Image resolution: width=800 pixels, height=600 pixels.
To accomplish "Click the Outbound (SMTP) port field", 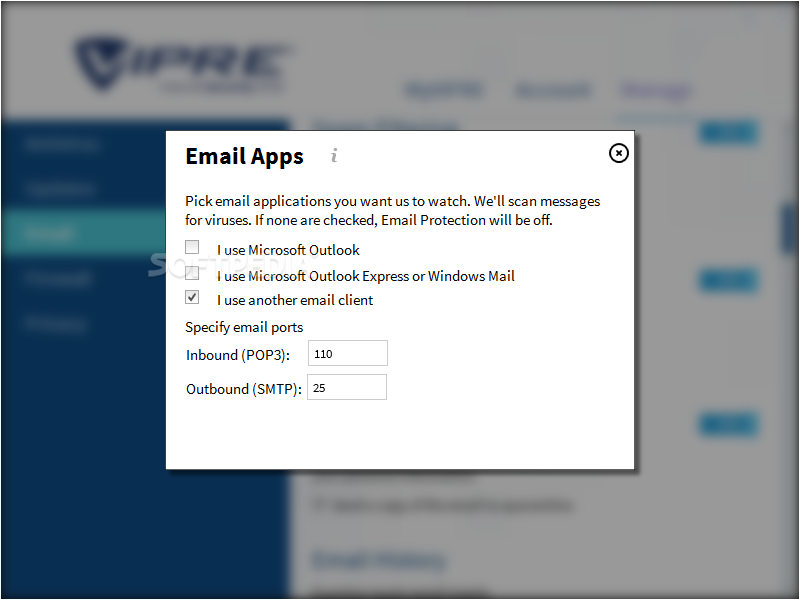I will [x=347, y=387].
